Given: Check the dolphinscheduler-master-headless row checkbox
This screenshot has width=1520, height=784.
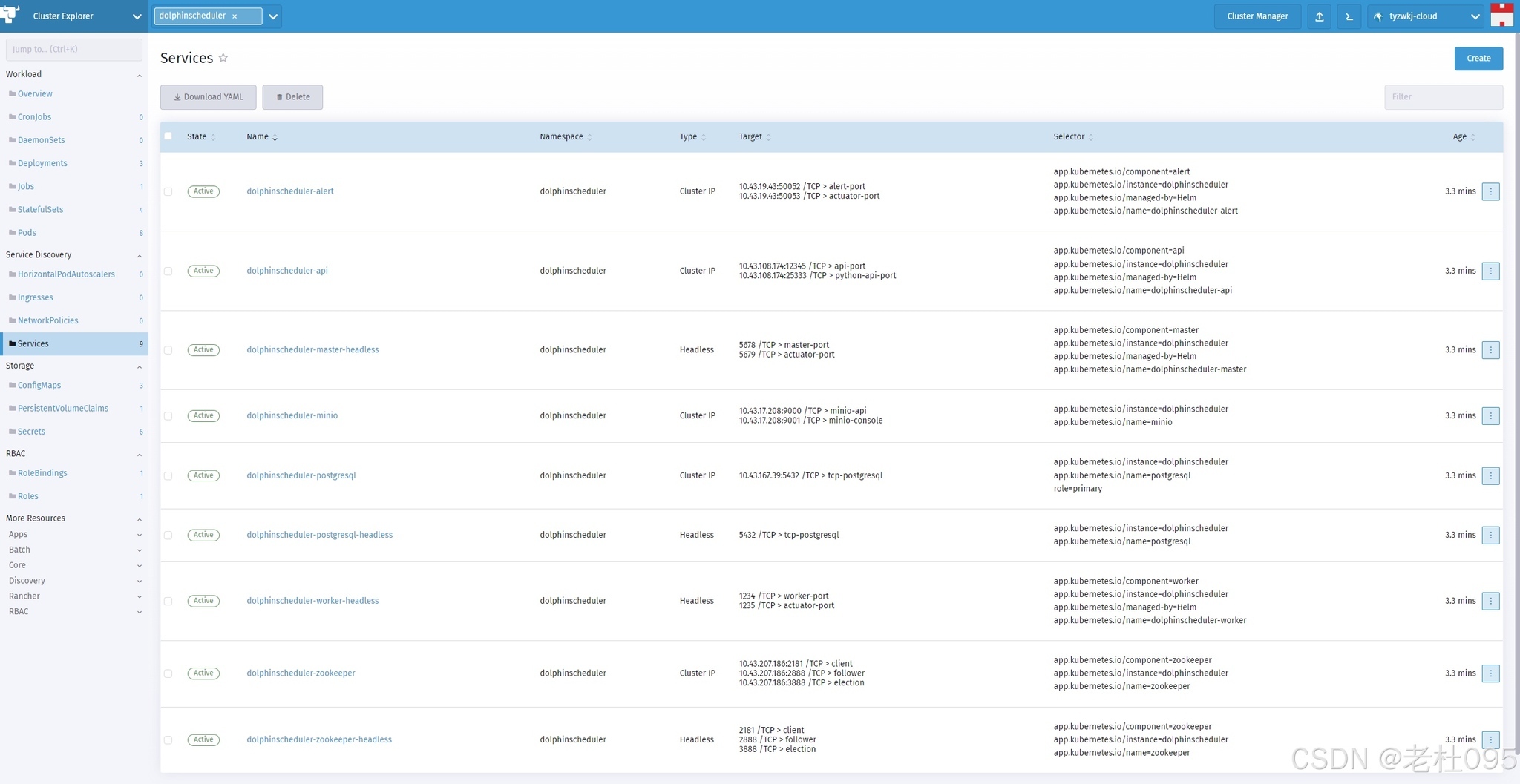Looking at the screenshot, I should point(168,350).
